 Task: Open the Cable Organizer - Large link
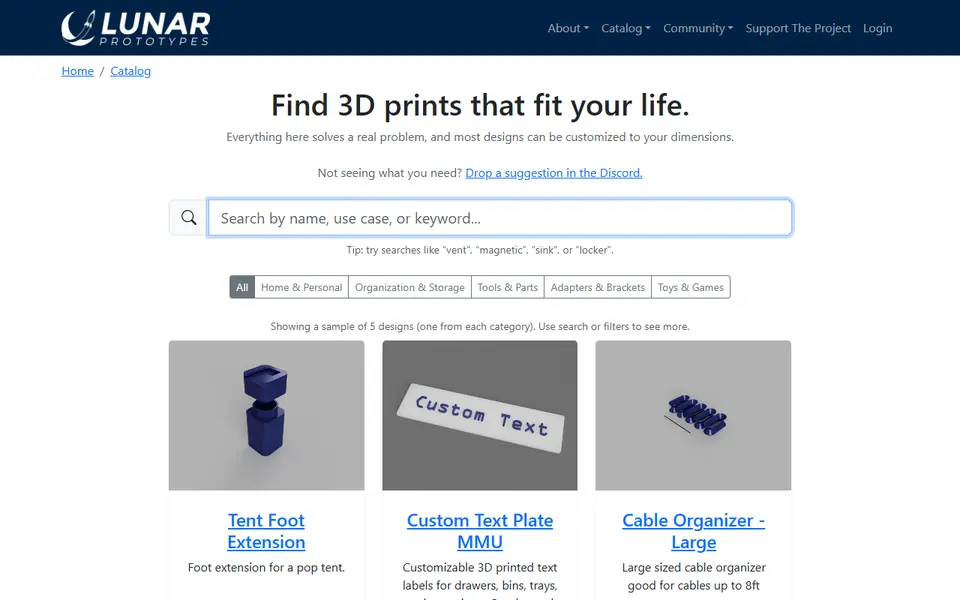click(x=694, y=531)
